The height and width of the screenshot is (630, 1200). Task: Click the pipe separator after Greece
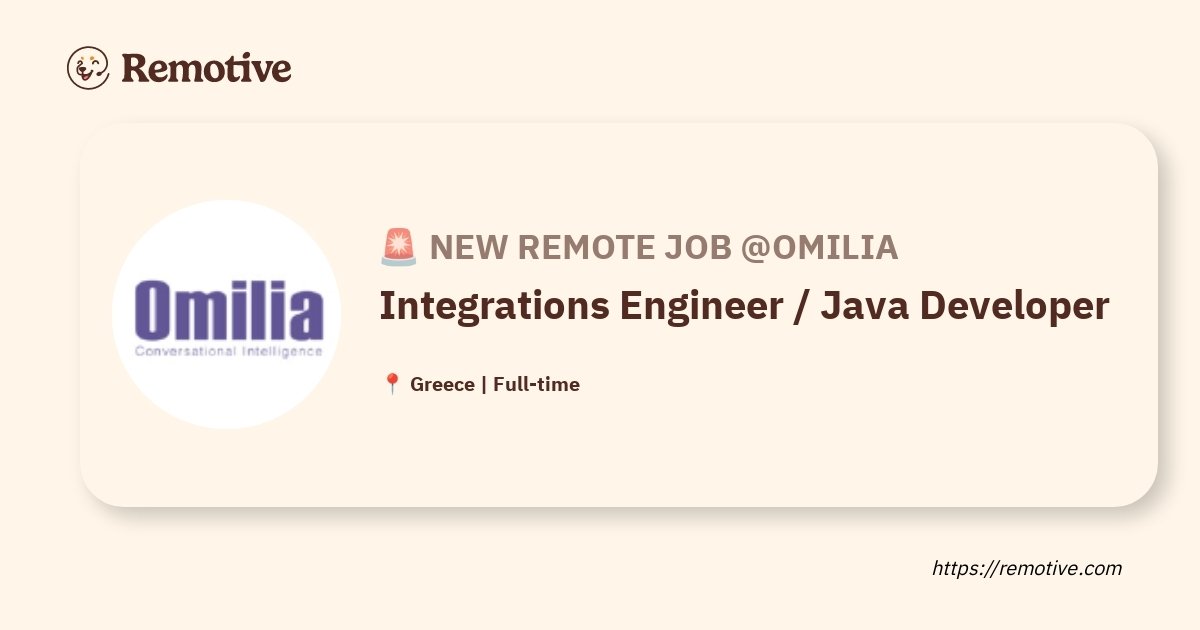(484, 384)
